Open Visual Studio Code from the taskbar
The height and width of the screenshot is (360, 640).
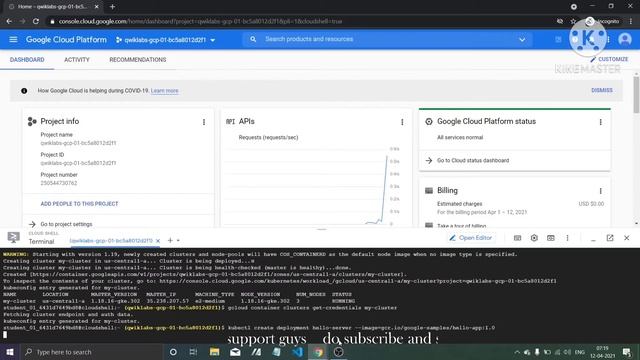298,352
